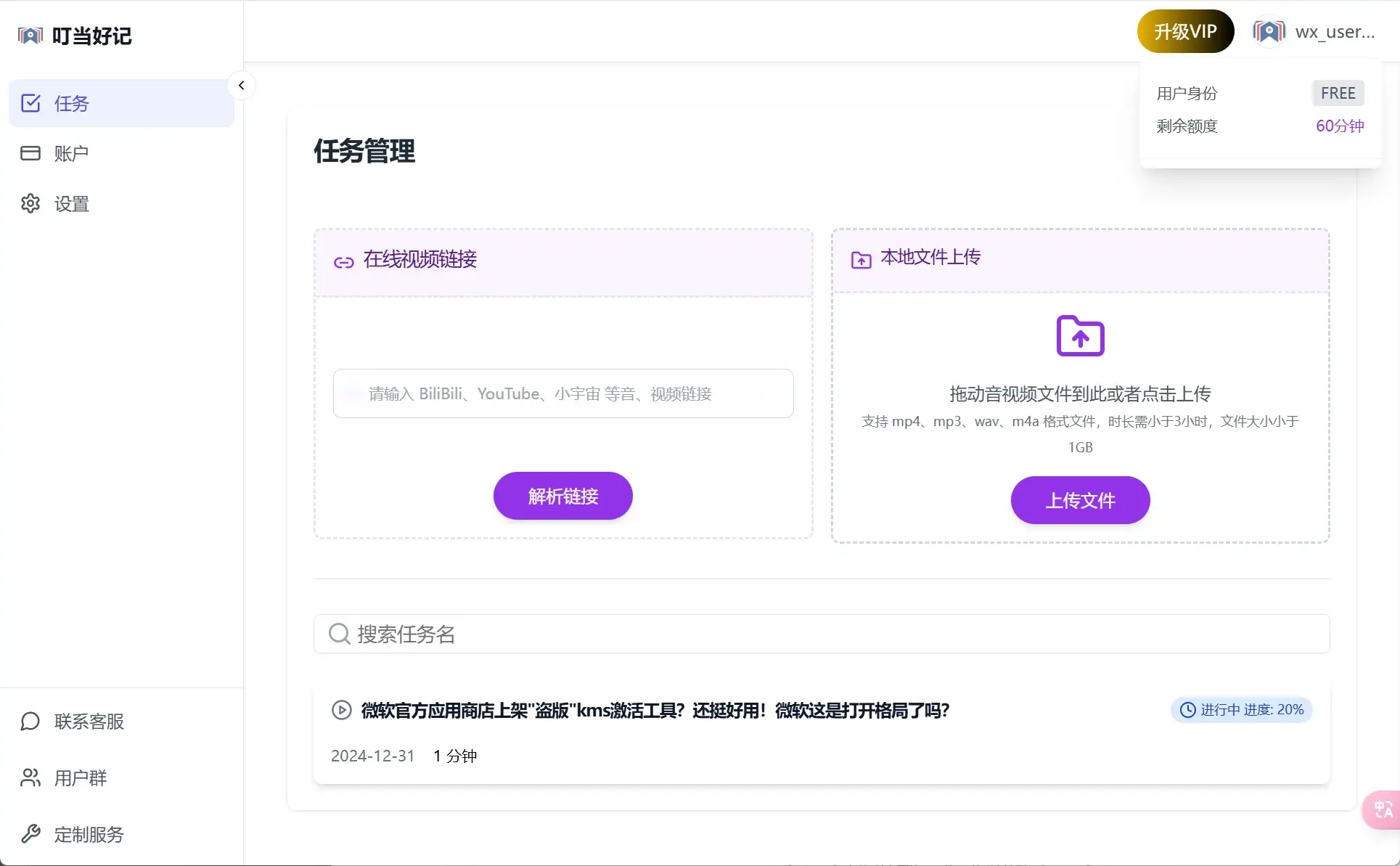The image size is (1400, 866).
Task: Click the purple folder upload icon
Action: click(1080, 336)
